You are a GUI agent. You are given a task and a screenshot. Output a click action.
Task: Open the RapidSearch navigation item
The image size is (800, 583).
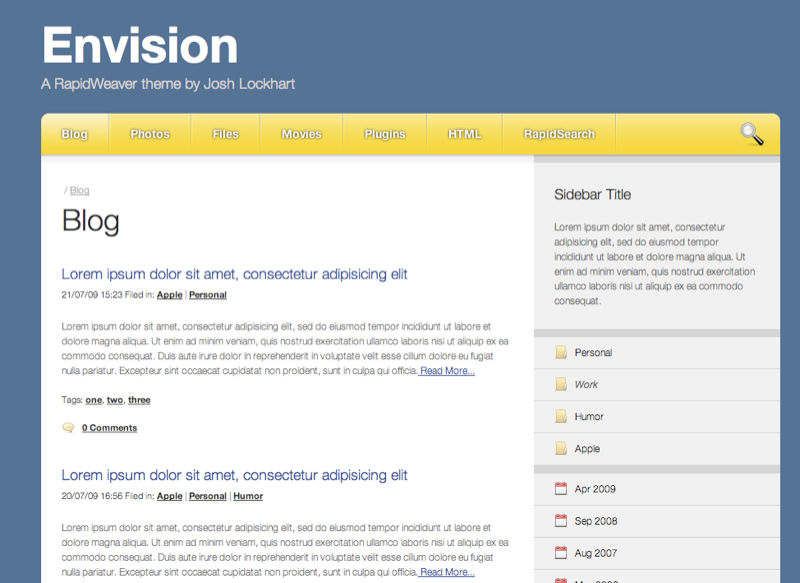tap(558, 134)
